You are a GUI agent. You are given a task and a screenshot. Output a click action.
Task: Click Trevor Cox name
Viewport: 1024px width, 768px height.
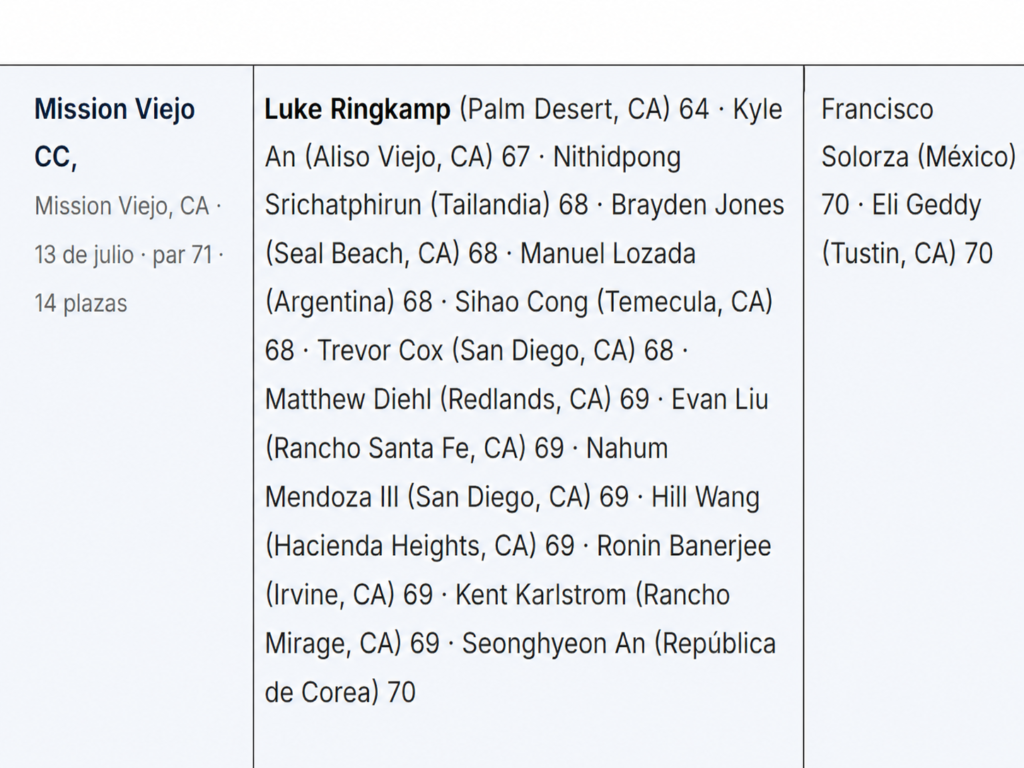pyautogui.click(x=380, y=351)
